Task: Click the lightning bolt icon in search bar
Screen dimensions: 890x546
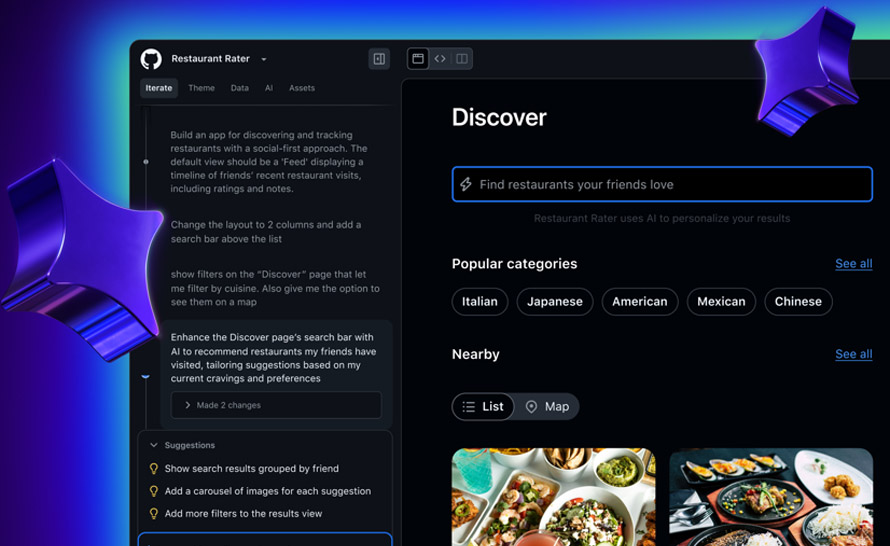Action: click(x=466, y=184)
